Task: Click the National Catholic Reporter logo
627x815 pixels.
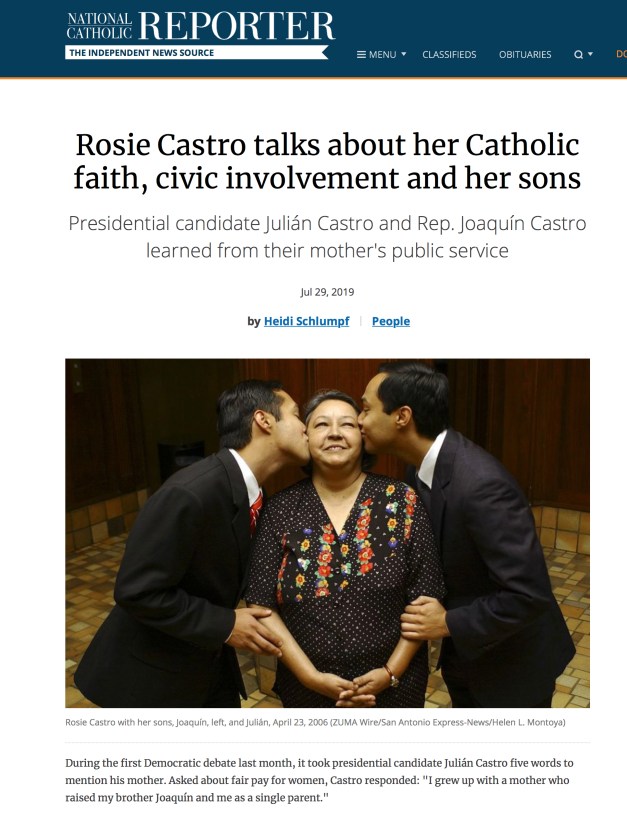Action: coord(201,26)
